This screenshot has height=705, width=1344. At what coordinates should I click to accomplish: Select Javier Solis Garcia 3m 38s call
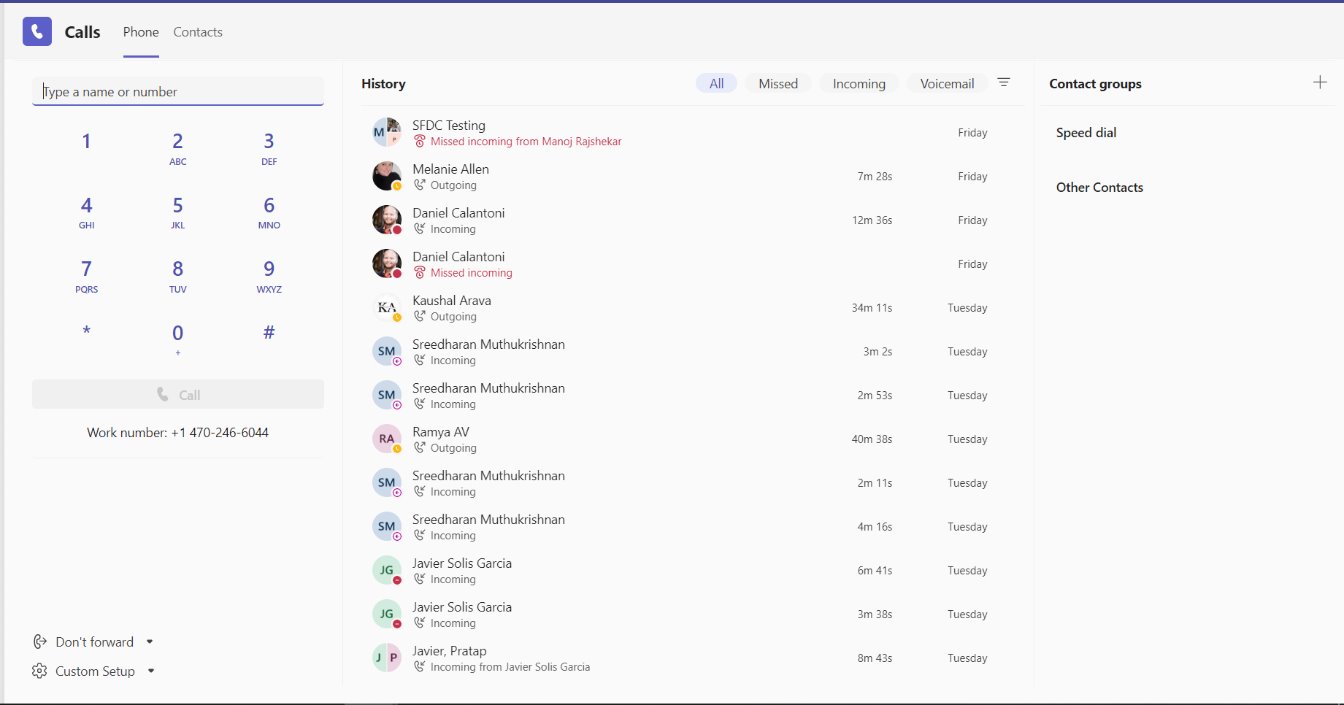coord(689,614)
